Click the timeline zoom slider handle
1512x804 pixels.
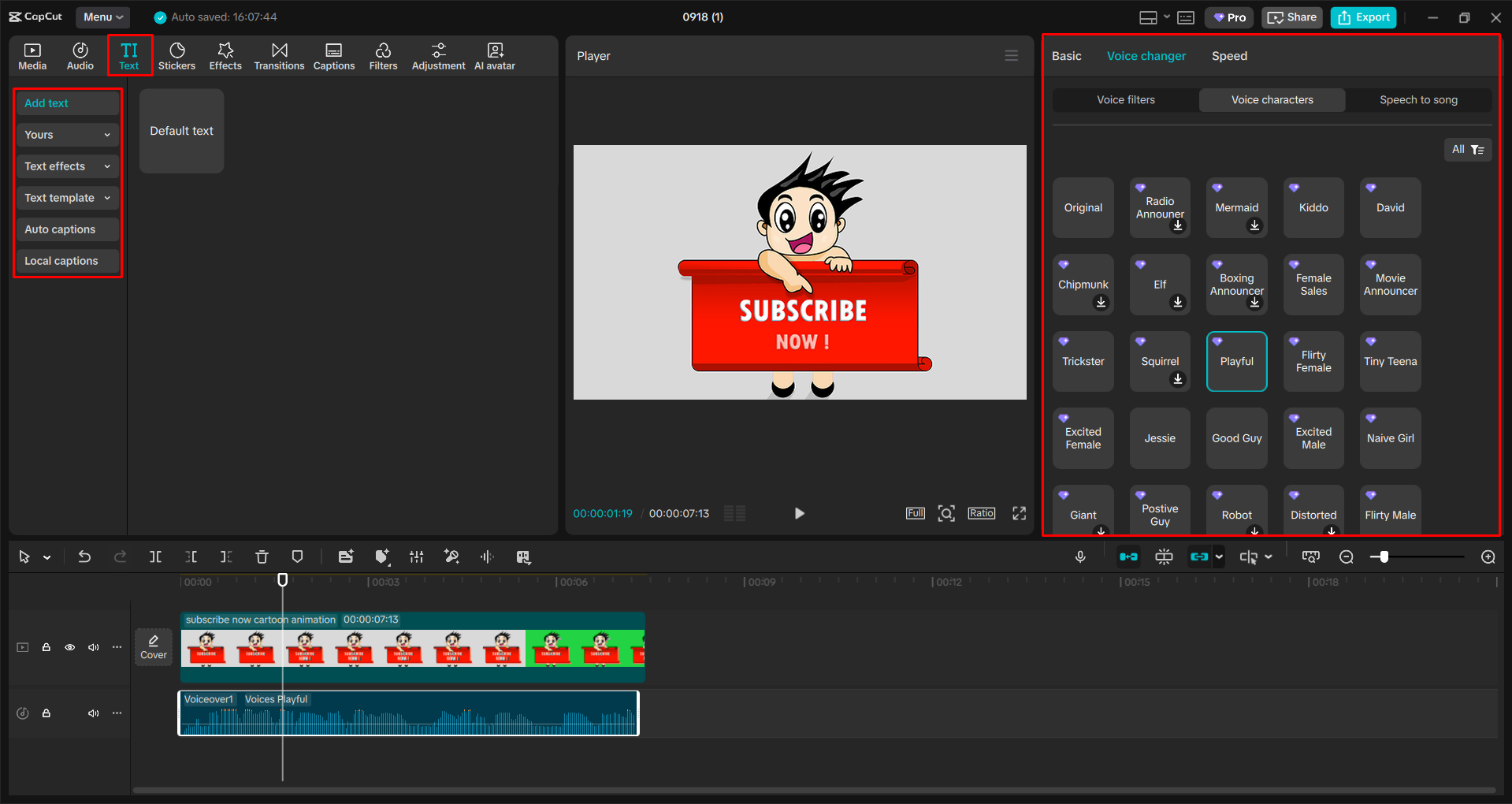(1384, 557)
